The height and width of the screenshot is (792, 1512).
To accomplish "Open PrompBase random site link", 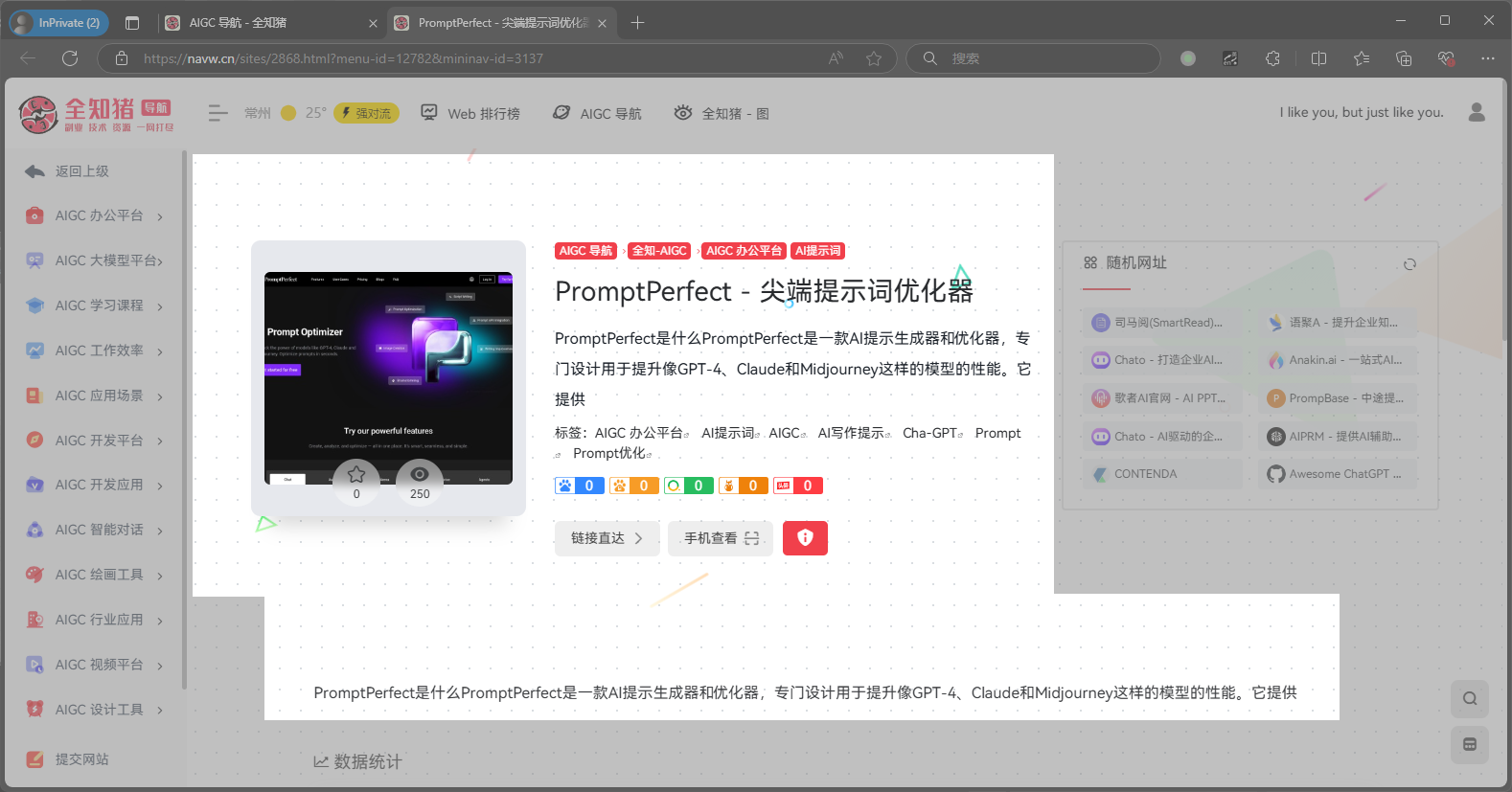I will [x=1338, y=398].
